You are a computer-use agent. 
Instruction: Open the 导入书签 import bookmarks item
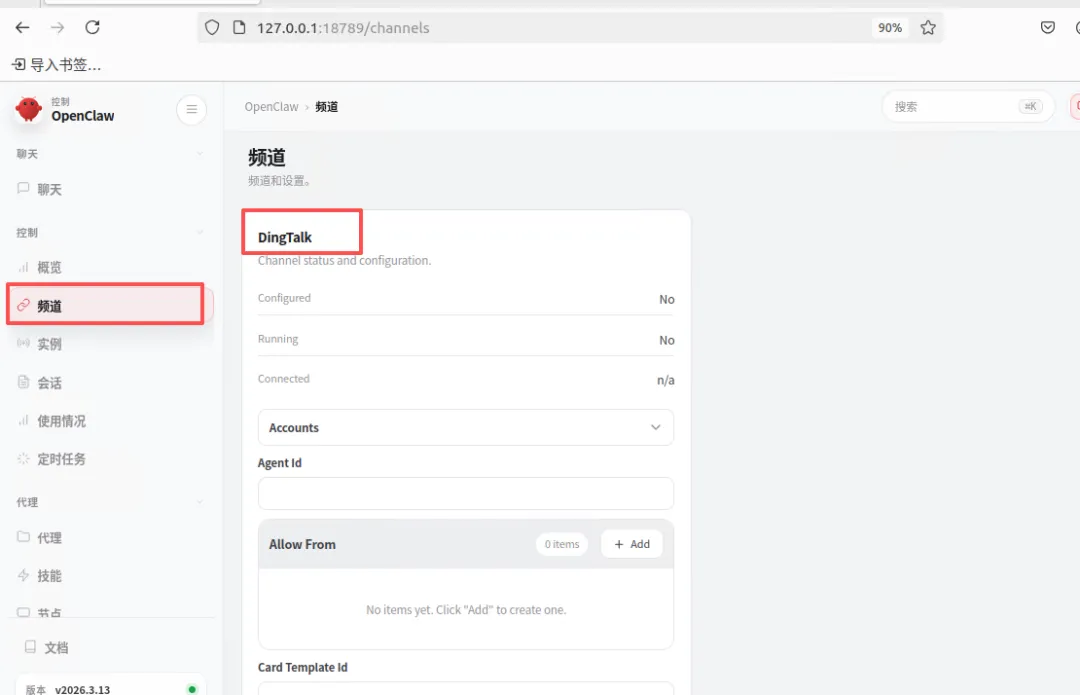pyautogui.click(x=56, y=65)
